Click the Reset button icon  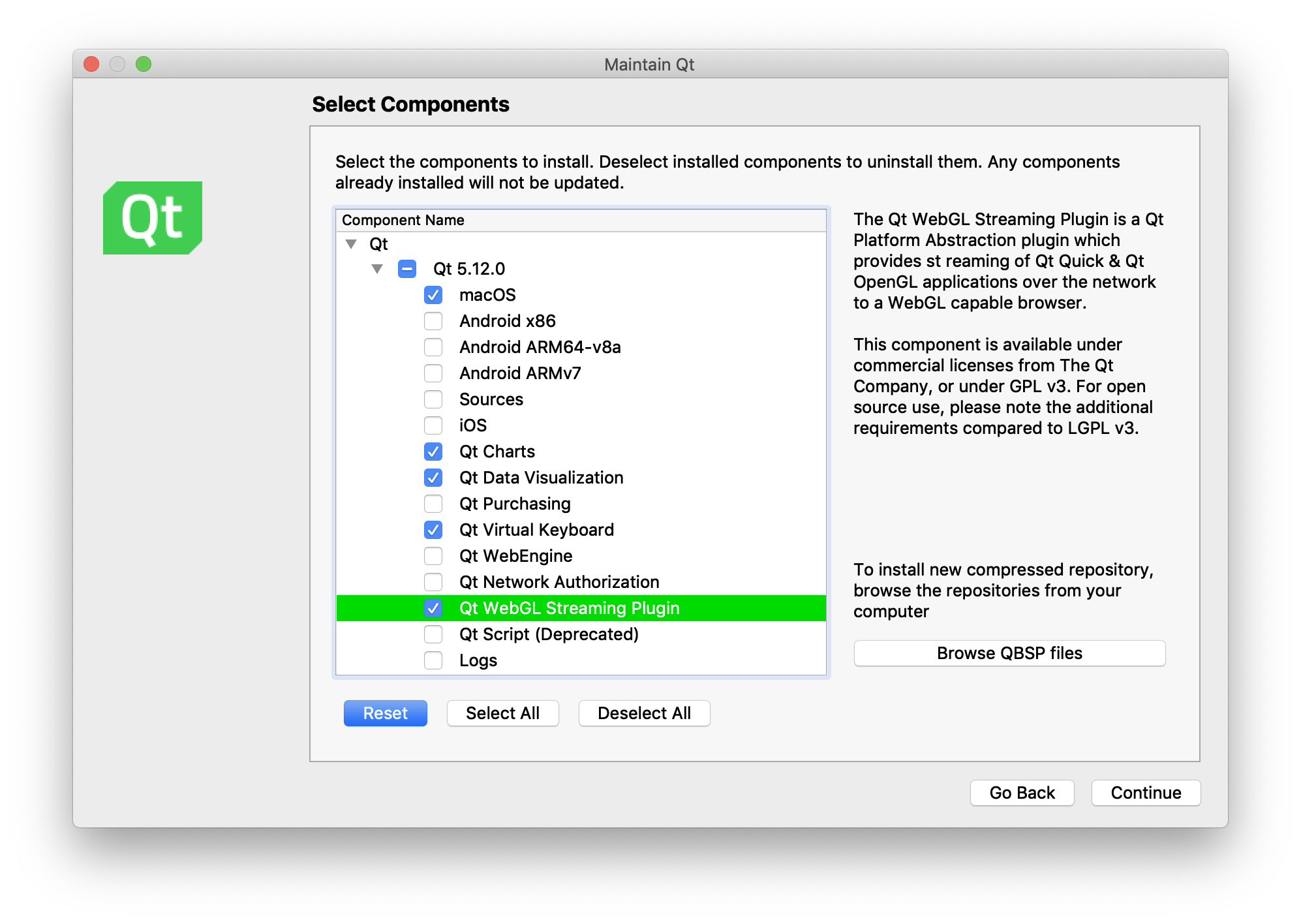point(385,713)
